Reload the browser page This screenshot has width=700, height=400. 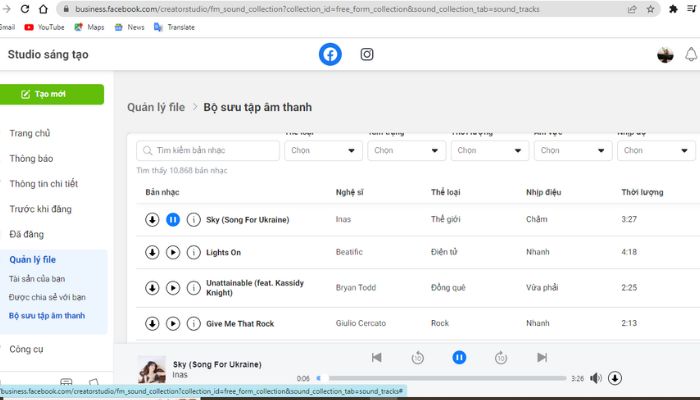[25, 9]
